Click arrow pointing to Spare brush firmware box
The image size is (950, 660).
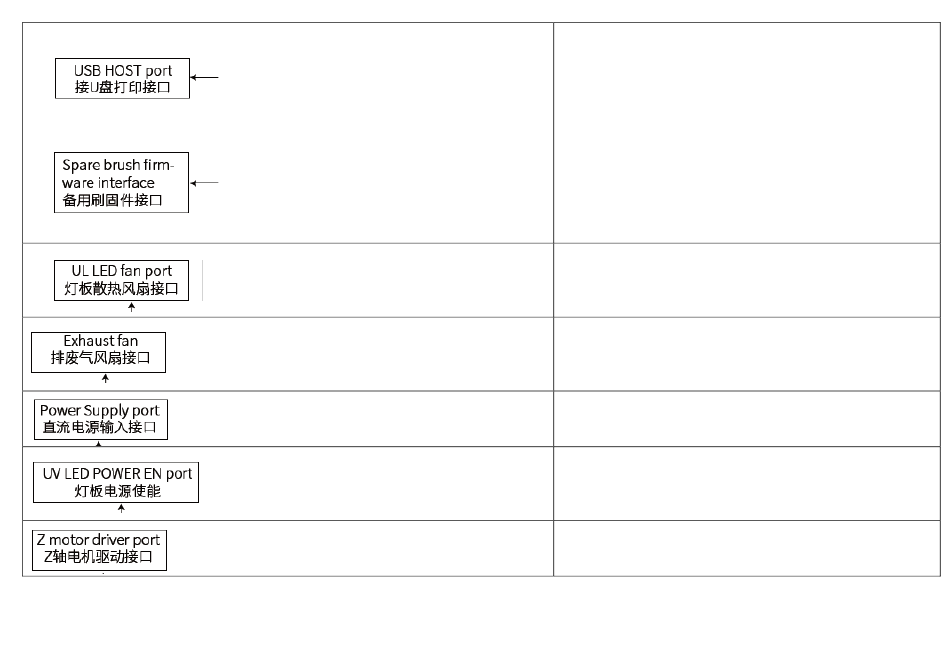[204, 182]
